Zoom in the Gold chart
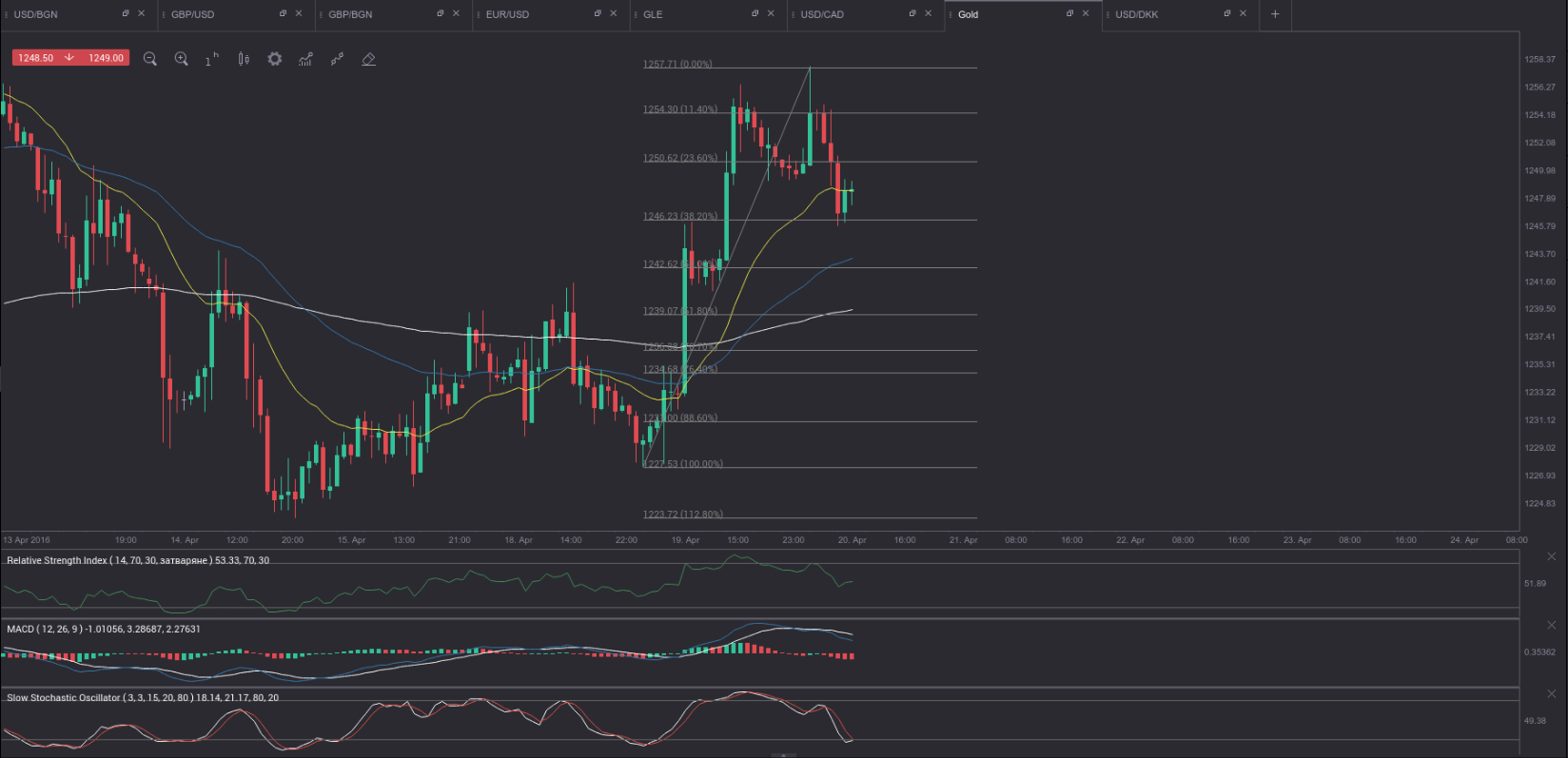Image resolution: width=1568 pixels, height=758 pixels. [x=181, y=59]
